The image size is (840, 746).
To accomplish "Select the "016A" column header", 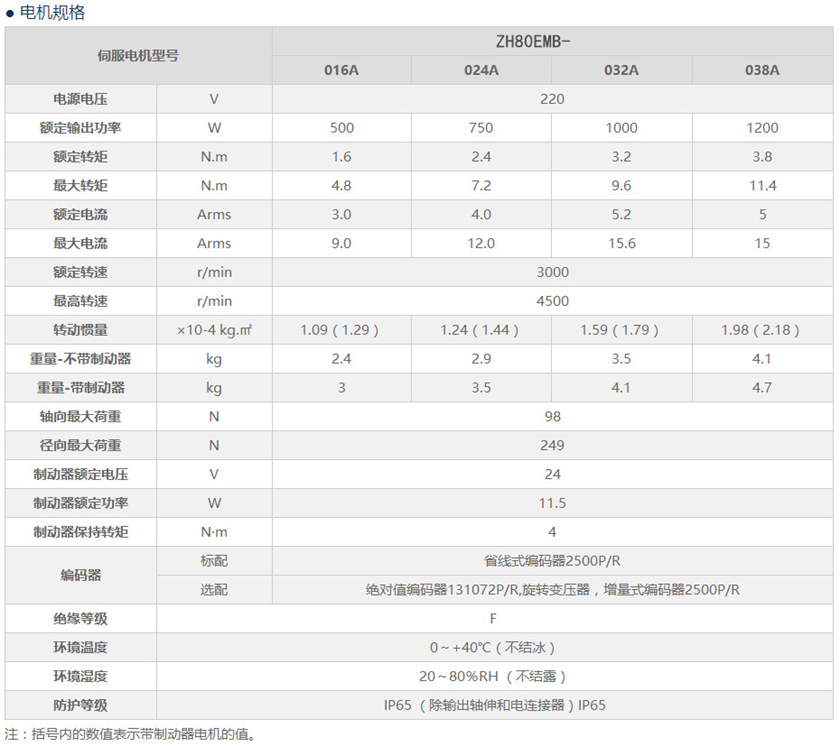I will (x=341, y=70).
